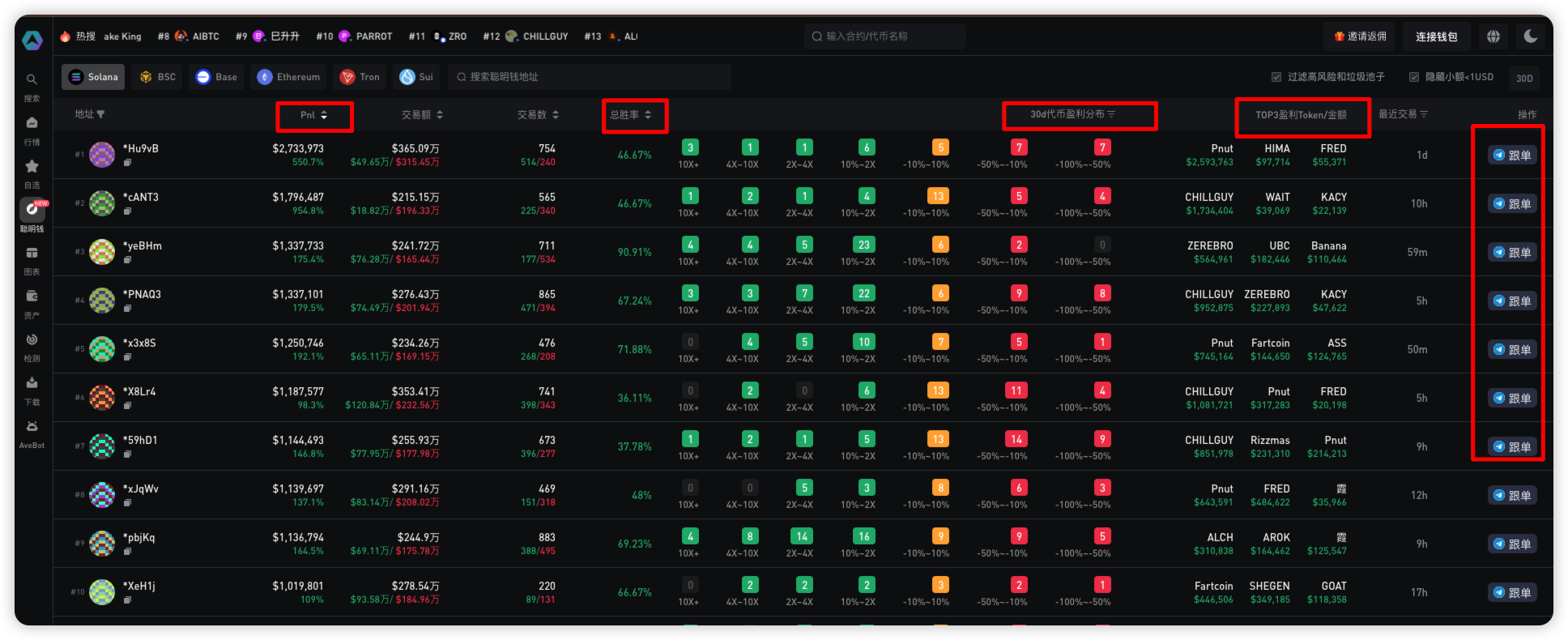
Task: Open the 30D time range selector
Action: [x=1523, y=78]
